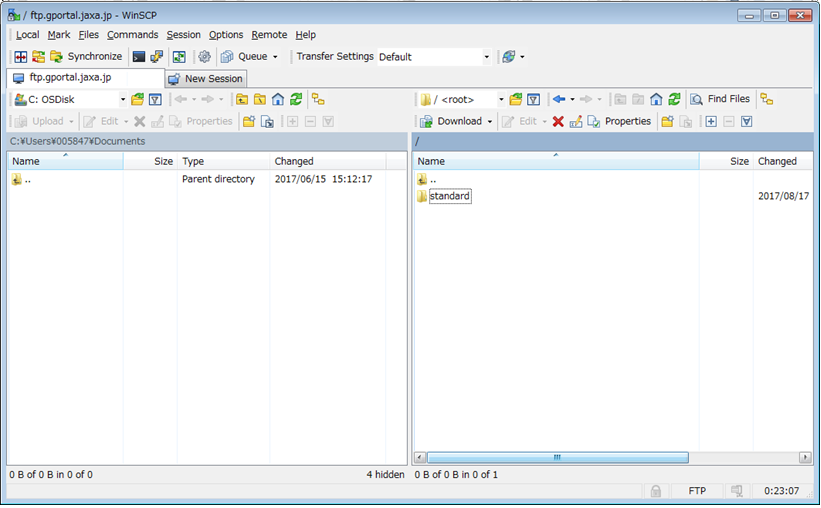Screen dimensions: 821x508
Task: Go to the local root directory icon
Action: (260, 99)
